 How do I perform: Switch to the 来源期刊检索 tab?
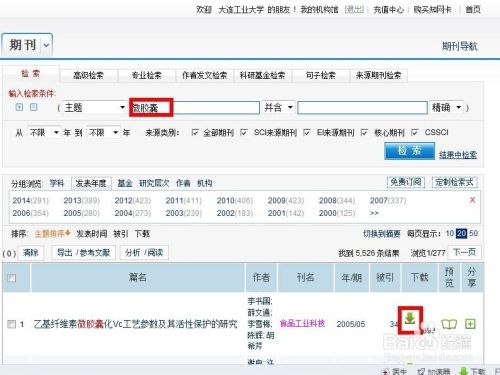378,76
